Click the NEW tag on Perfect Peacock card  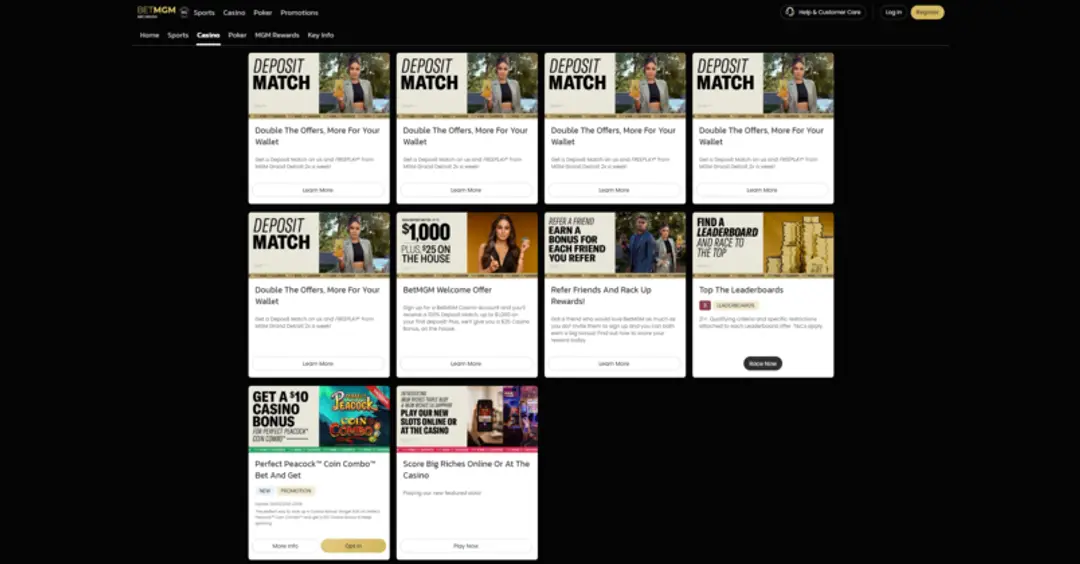coord(264,491)
